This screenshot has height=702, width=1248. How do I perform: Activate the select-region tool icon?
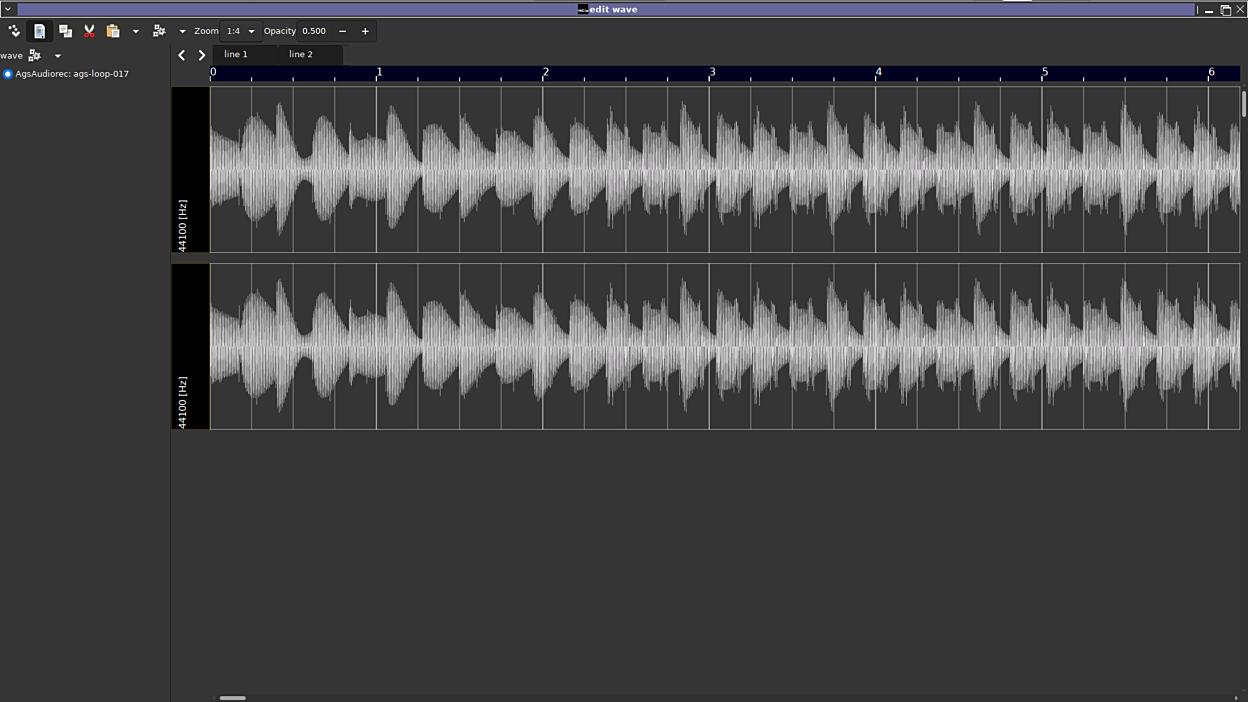(39, 31)
